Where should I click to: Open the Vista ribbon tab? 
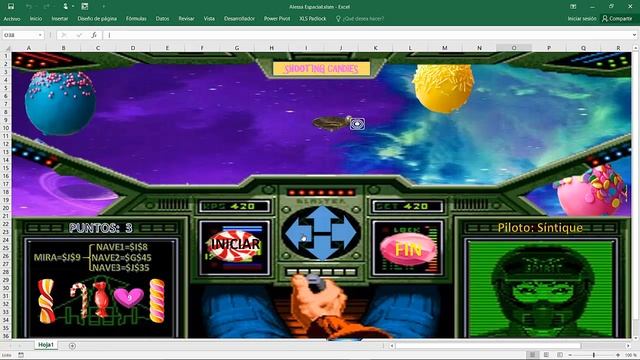click(x=209, y=19)
